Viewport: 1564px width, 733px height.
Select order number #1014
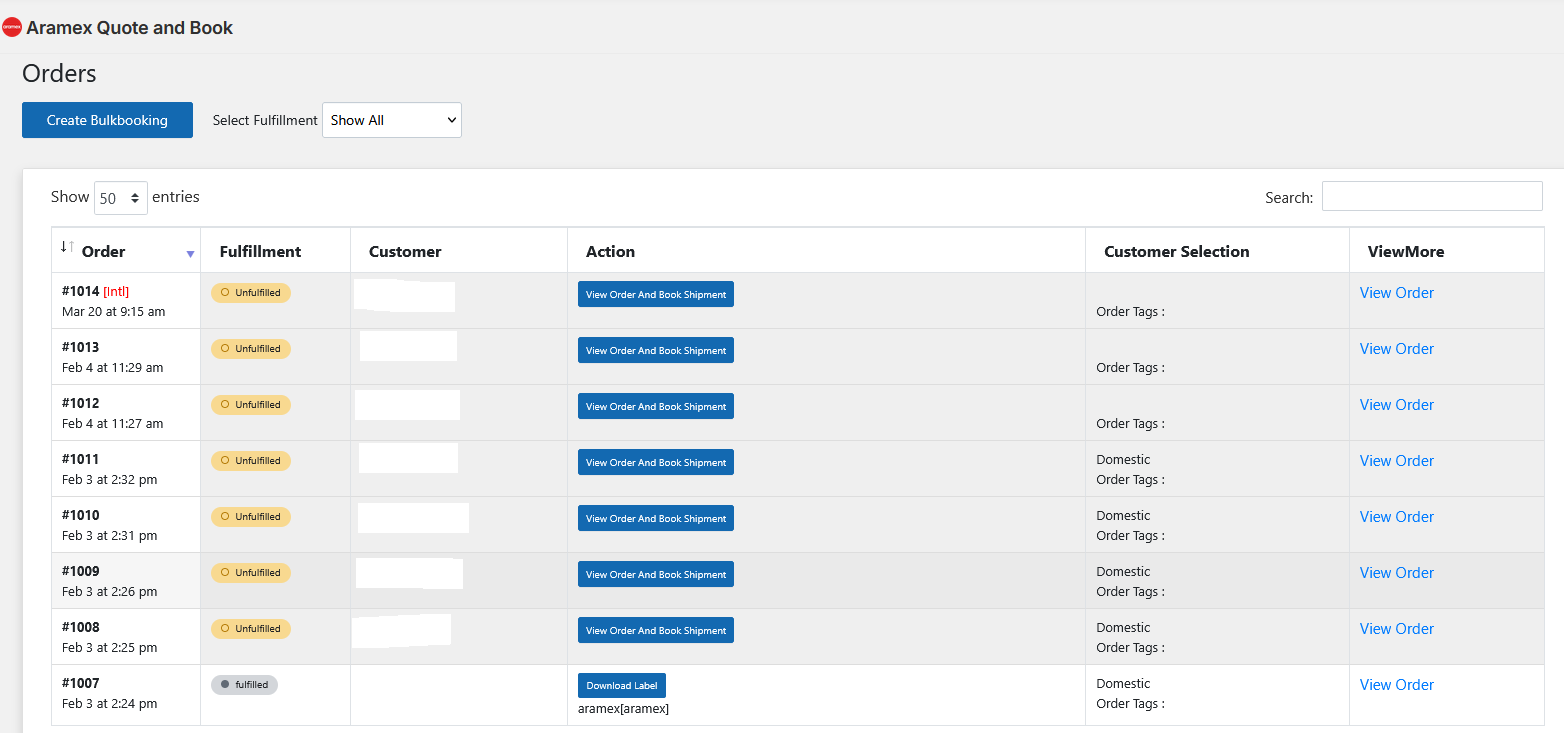[x=81, y=291]
